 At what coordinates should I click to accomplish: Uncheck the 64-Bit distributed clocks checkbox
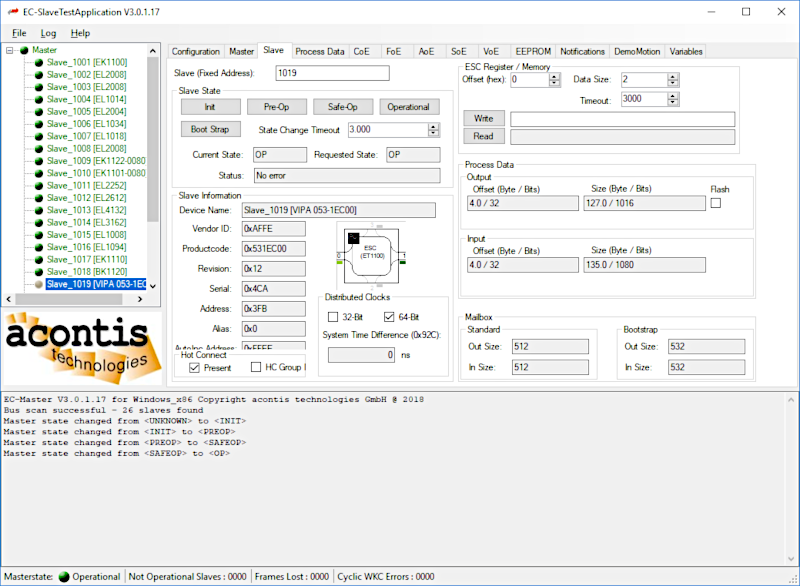coord(390,317)
